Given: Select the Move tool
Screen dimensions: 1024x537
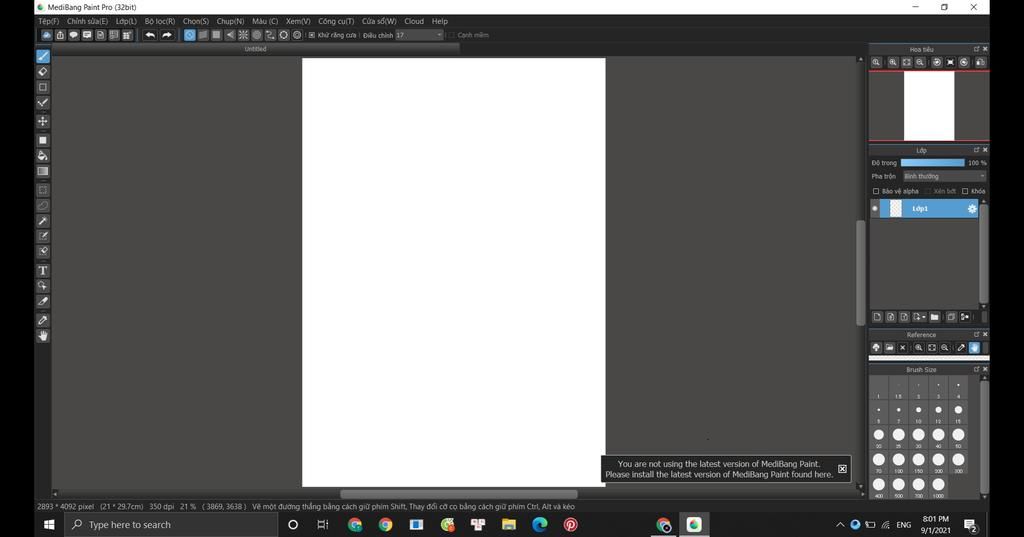Looking at the screenshot, I should pos(42,122).
